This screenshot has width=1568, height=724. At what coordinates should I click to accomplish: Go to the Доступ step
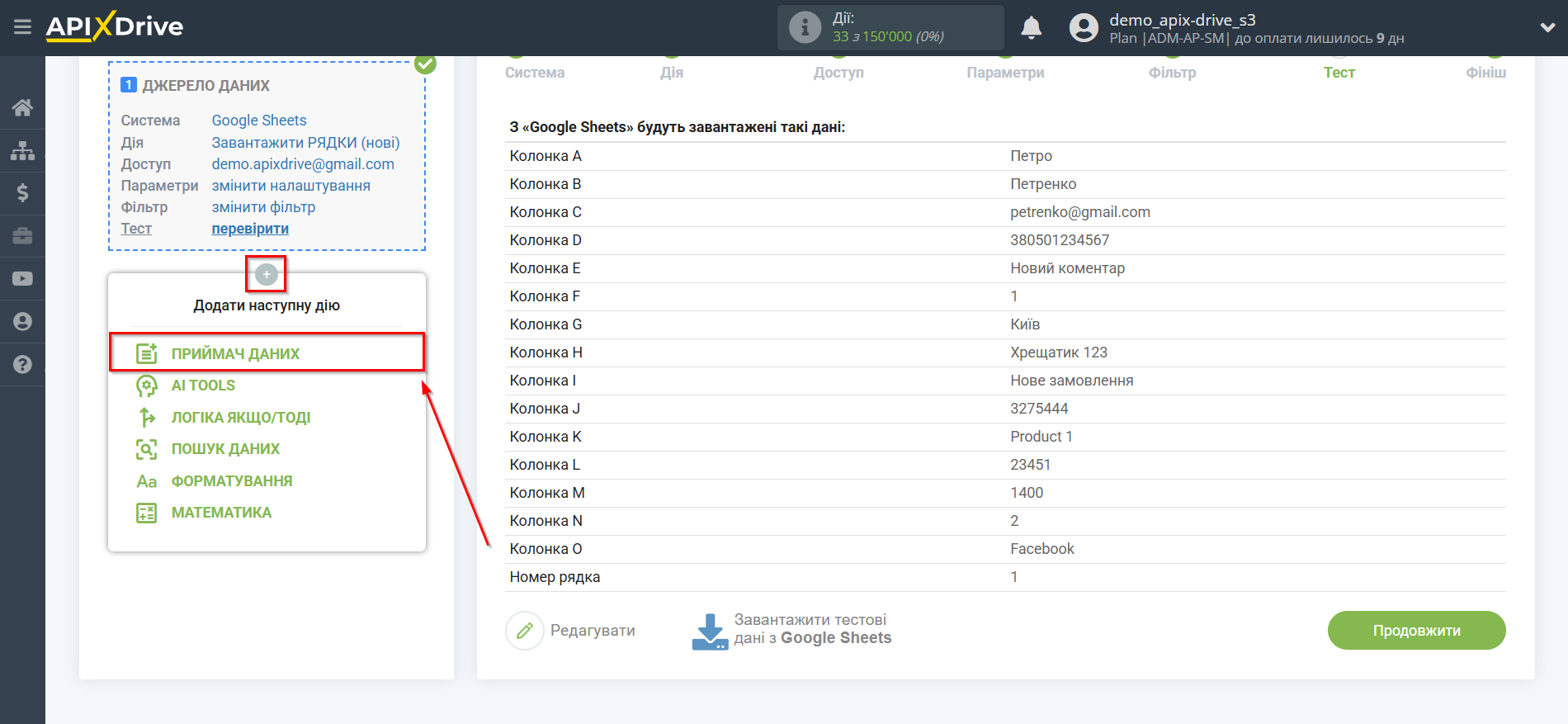tap(838, 73)
